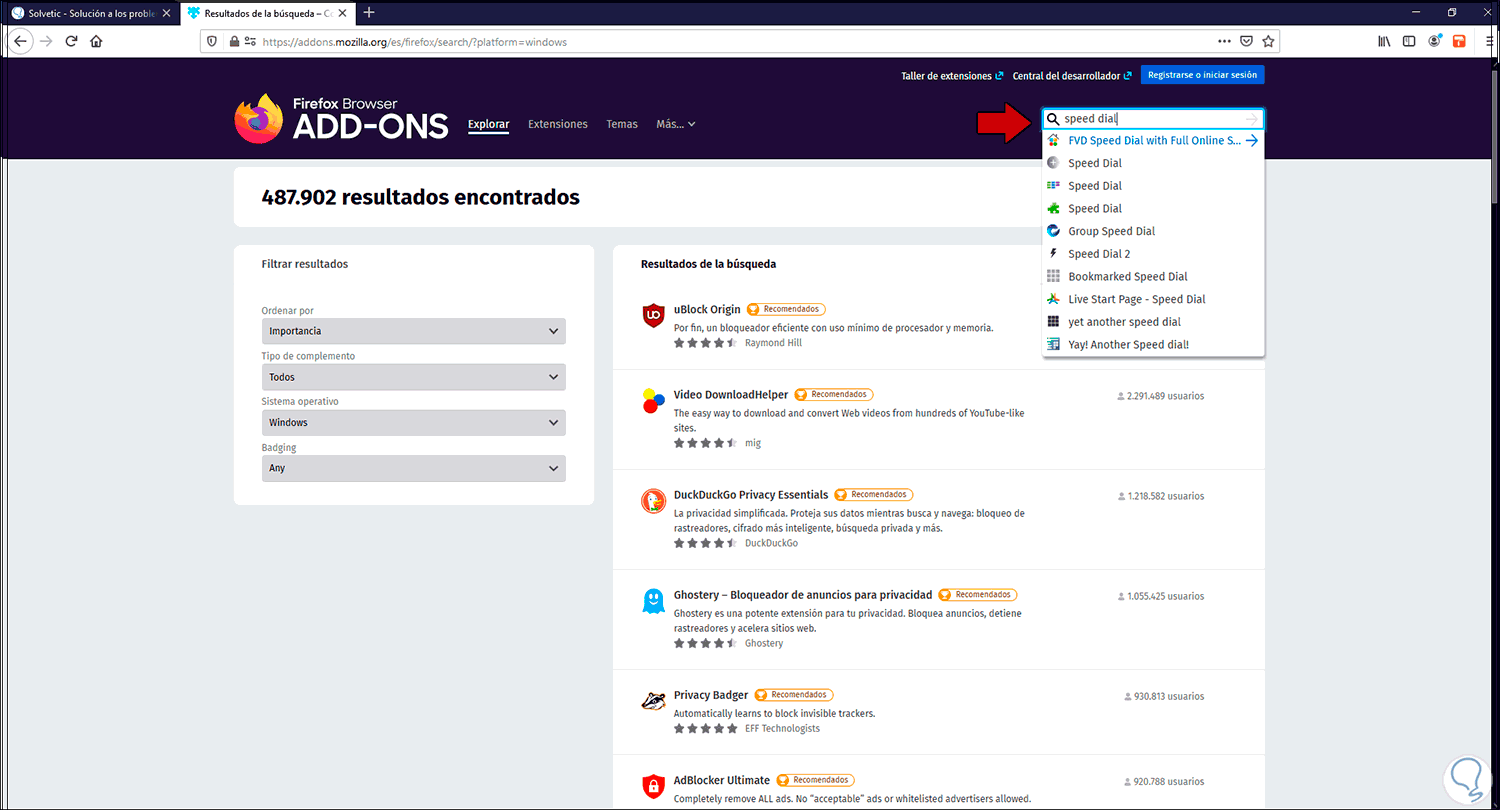The height and width of the screenshot is (810, 1500).
Task: Select the Resultados de la búsqueda tab
Action: pyautogui.click(x=266, y=13)
